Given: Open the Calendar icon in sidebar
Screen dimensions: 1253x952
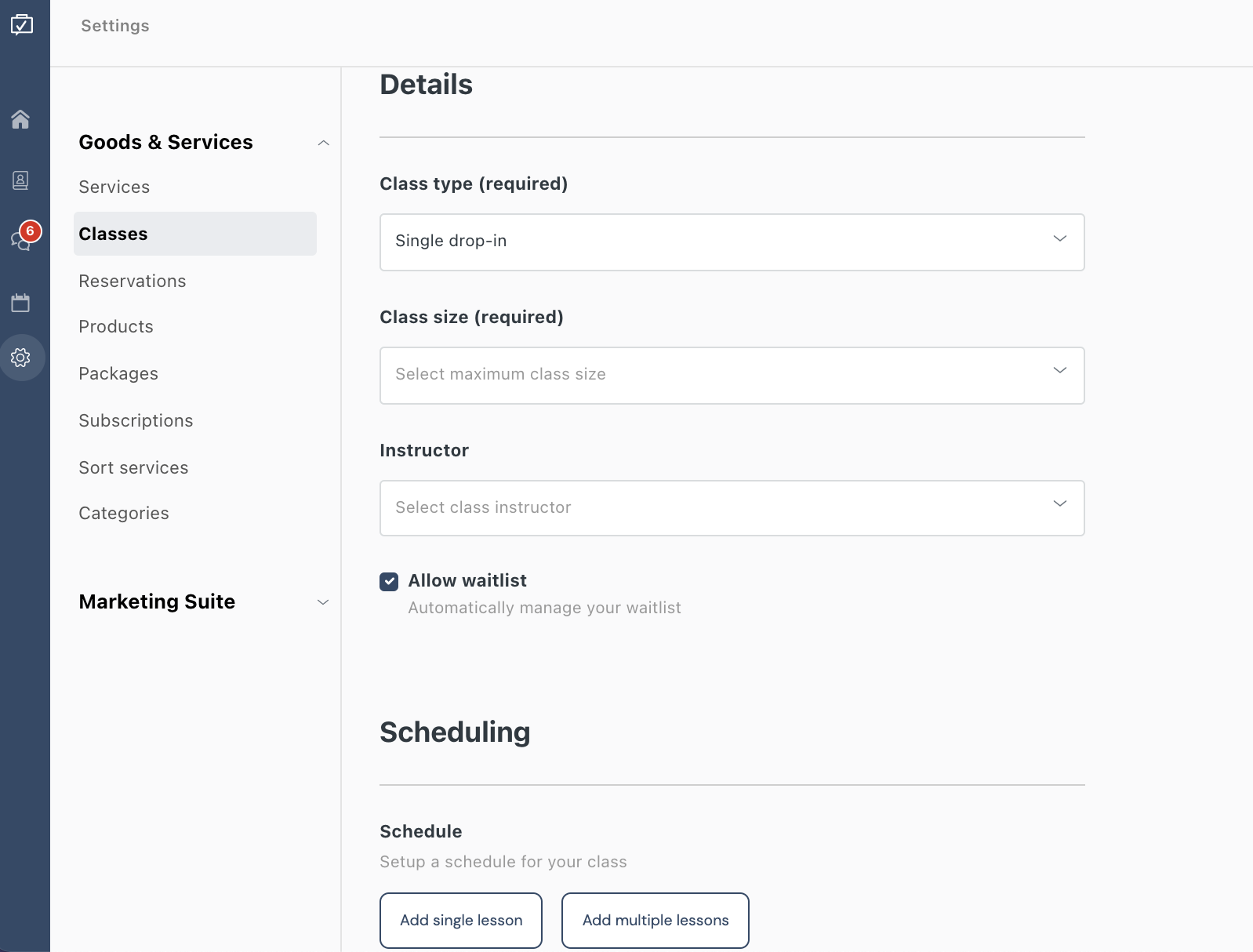Looking at the screenshot, I should pos(20,303).
